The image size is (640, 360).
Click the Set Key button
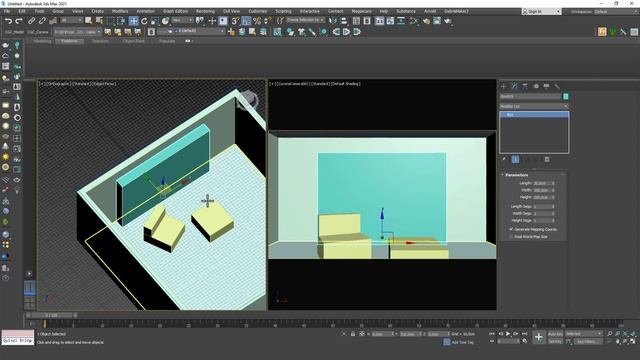tap(555, 341)
